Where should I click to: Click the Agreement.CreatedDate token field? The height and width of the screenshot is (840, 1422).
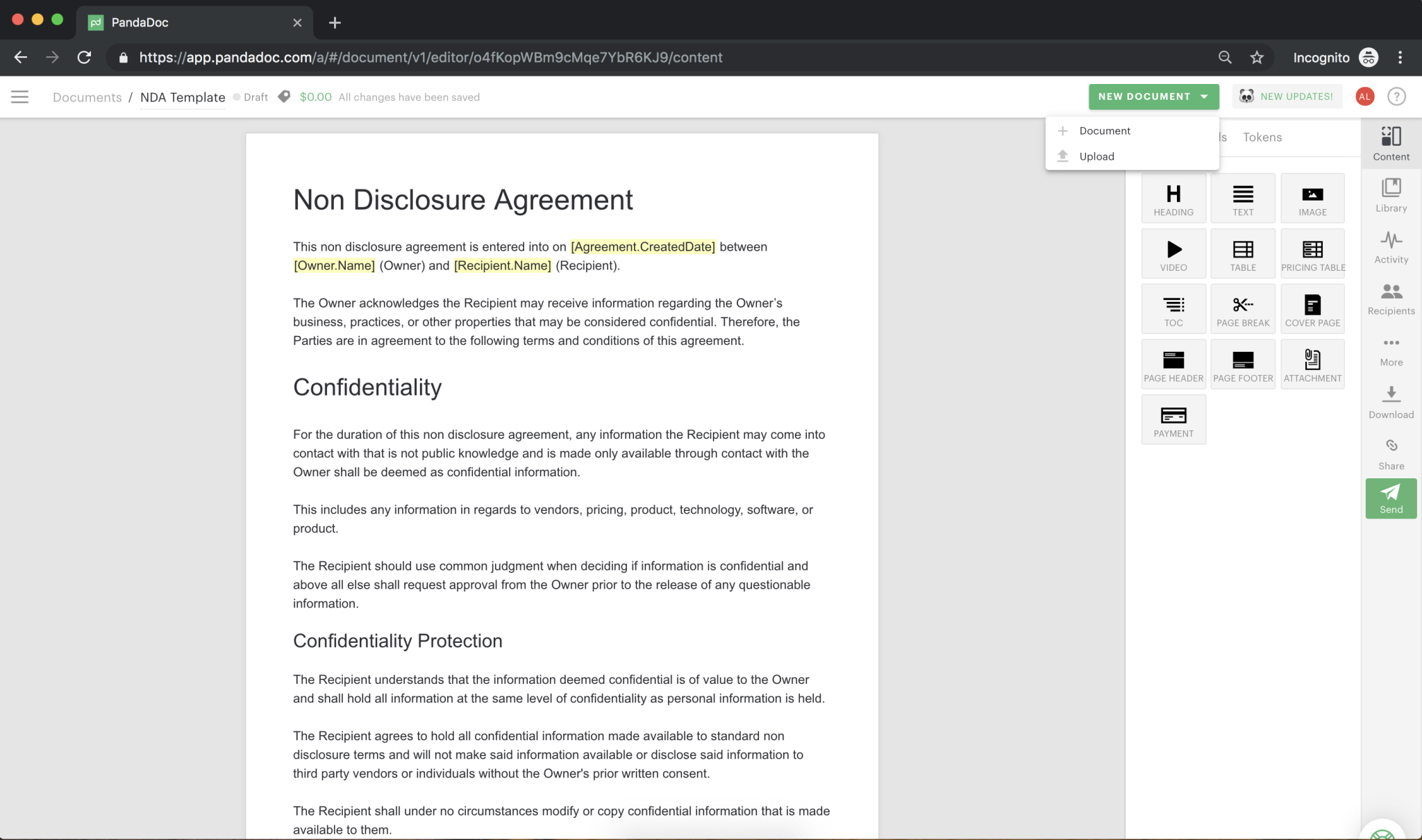[x=642, y=246]
